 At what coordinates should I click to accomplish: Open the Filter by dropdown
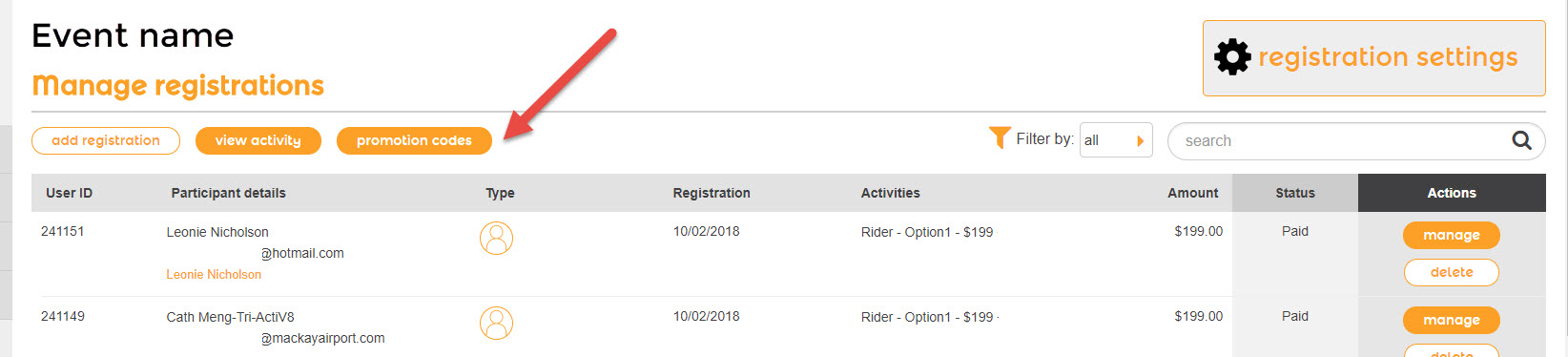[x=1116, y=140]
